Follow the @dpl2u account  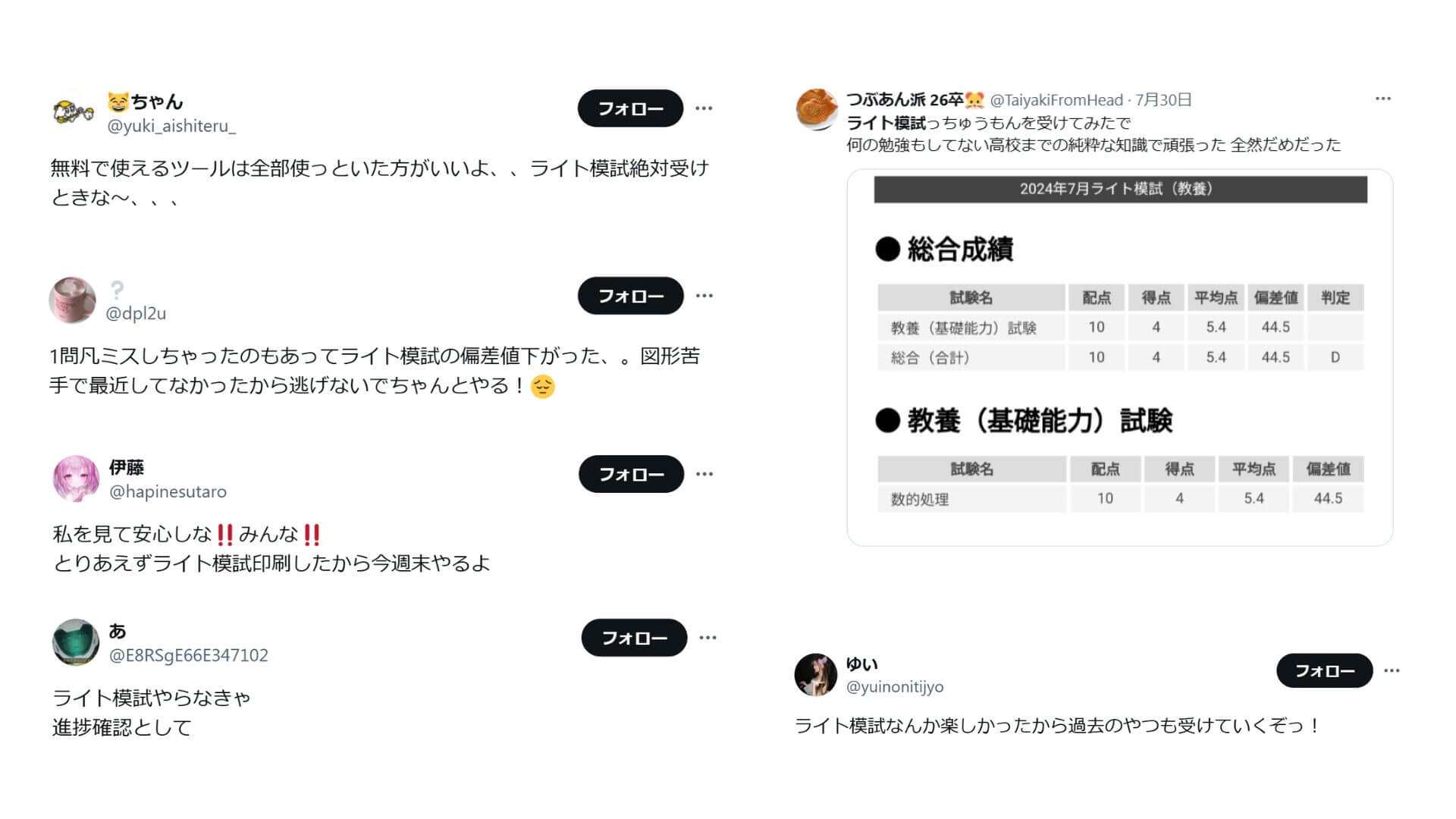click(x=630, y=296)
